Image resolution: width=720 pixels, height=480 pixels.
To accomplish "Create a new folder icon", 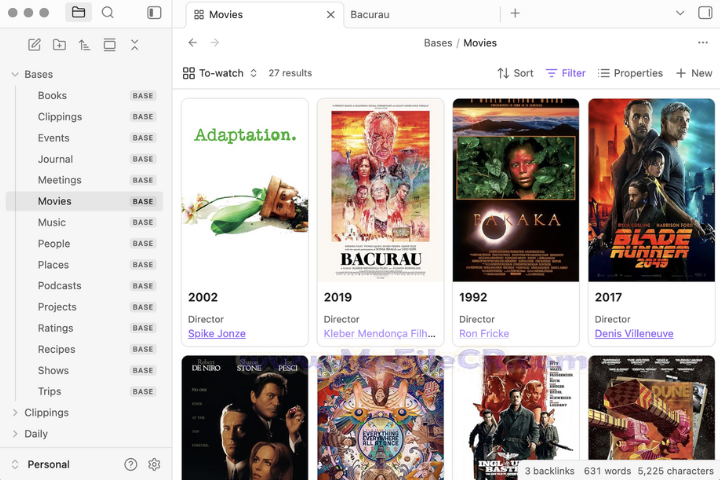I will [59, 45].
